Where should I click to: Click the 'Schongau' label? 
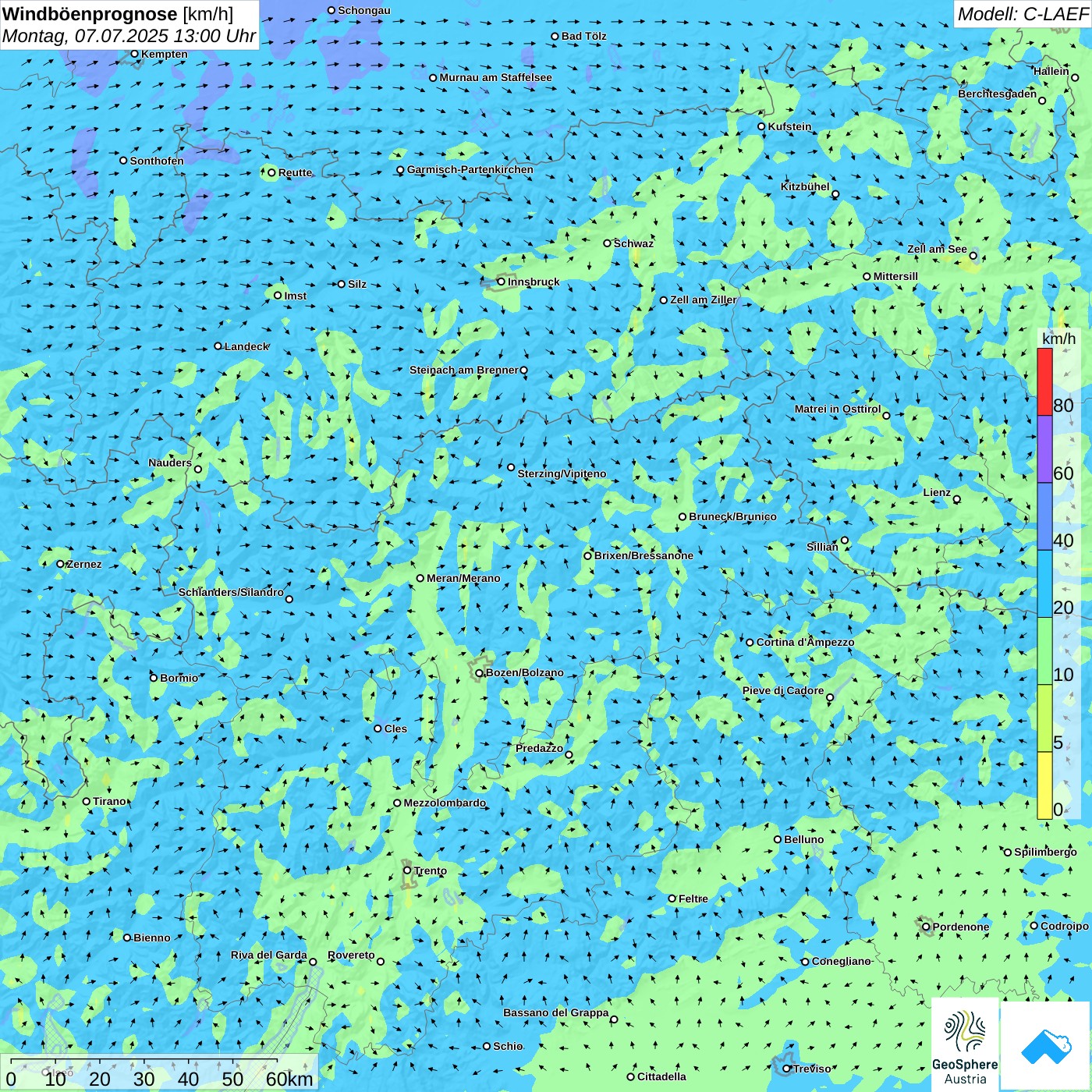coord(363,10)
